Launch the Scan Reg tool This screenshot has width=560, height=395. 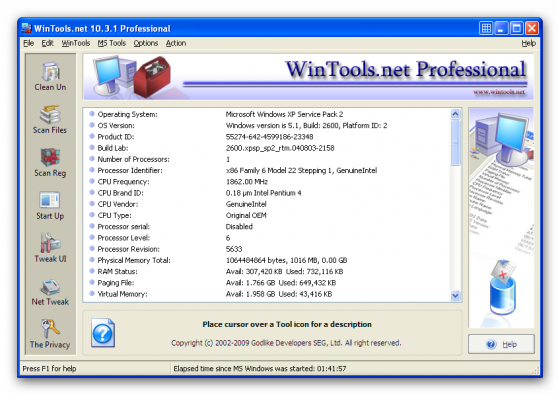click(x=50, y=162)
